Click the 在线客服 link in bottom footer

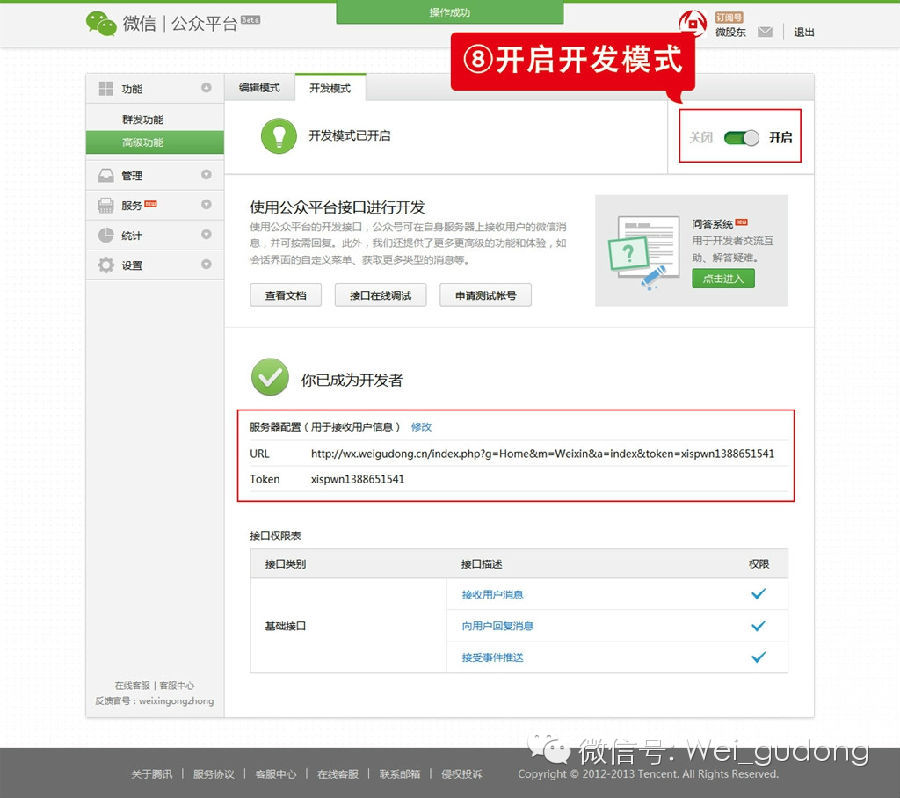338,774
